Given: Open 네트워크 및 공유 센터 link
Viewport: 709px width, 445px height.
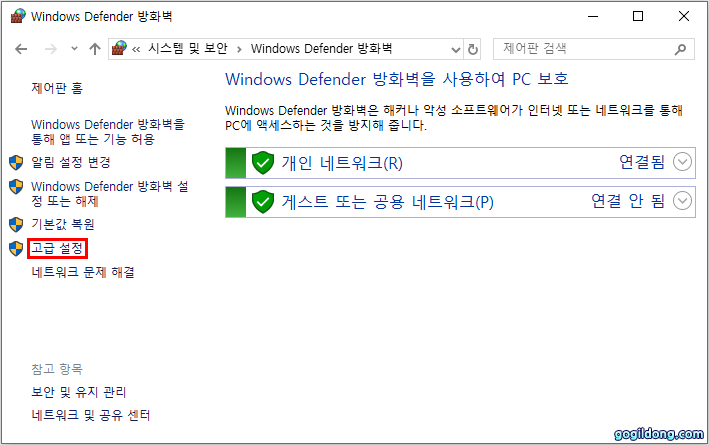Looking at the screenshot, I should point(90,415).
